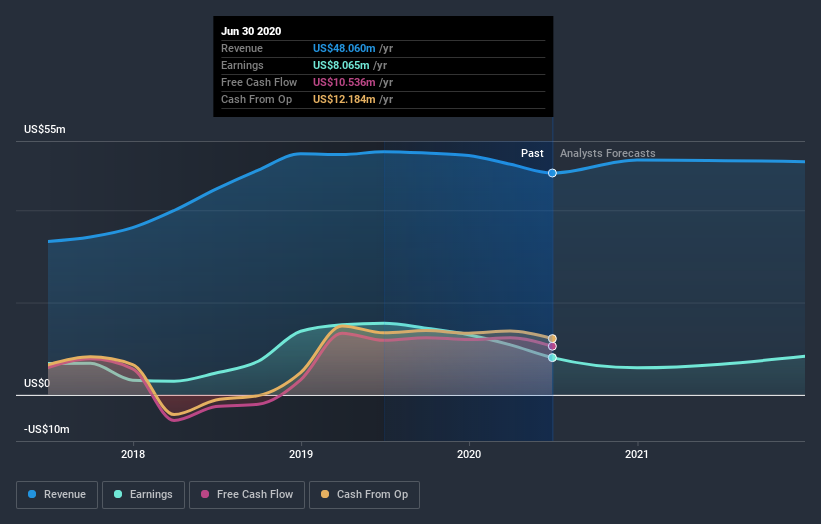Select the 2018 x-axis label
The width and height of the screenshot is (821, 524).
[133, 454]
